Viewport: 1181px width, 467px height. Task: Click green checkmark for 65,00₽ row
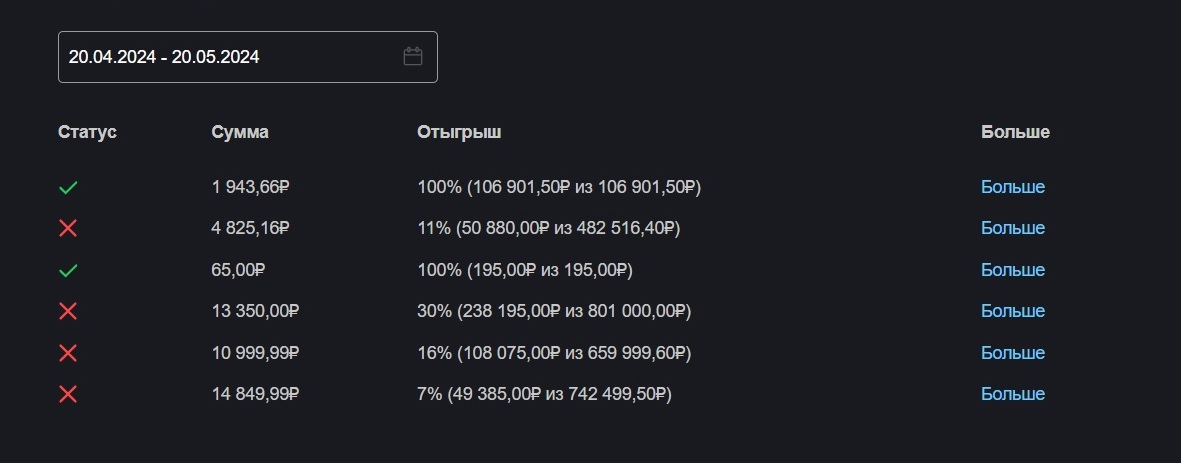click(x=68, y=270)
